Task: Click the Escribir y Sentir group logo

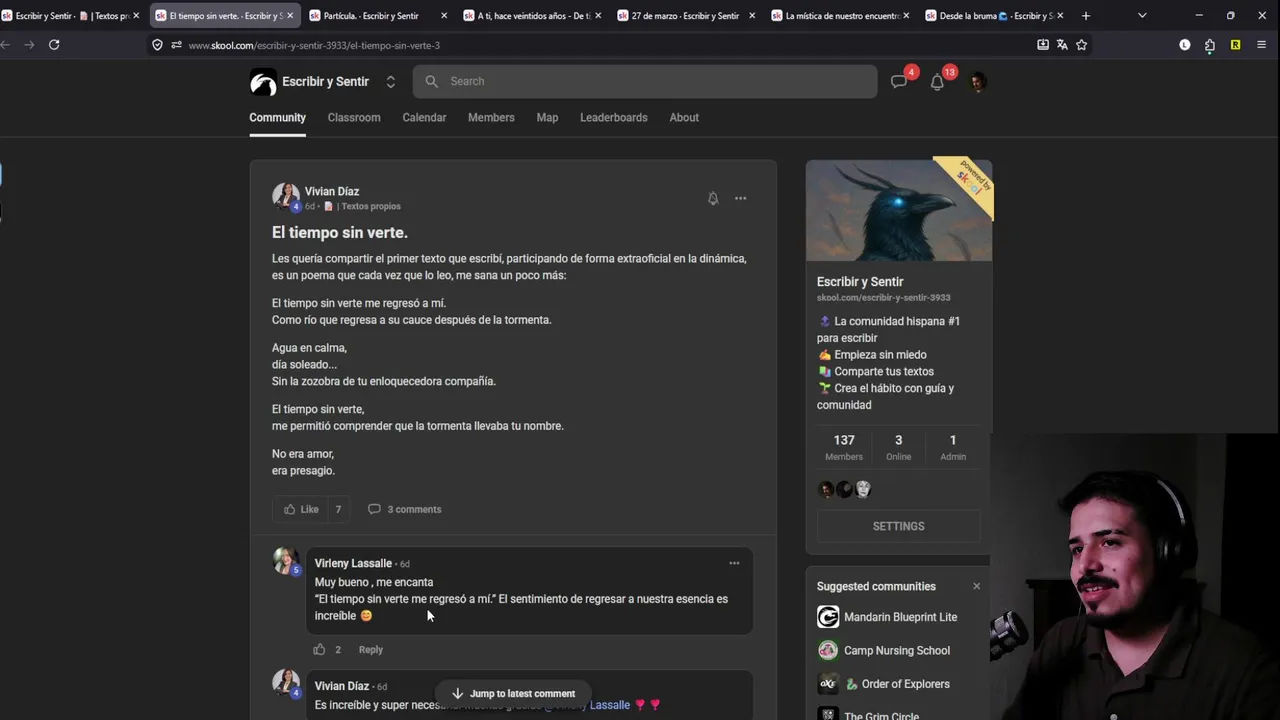Action: pyautogui.click(x=263, y=82)
